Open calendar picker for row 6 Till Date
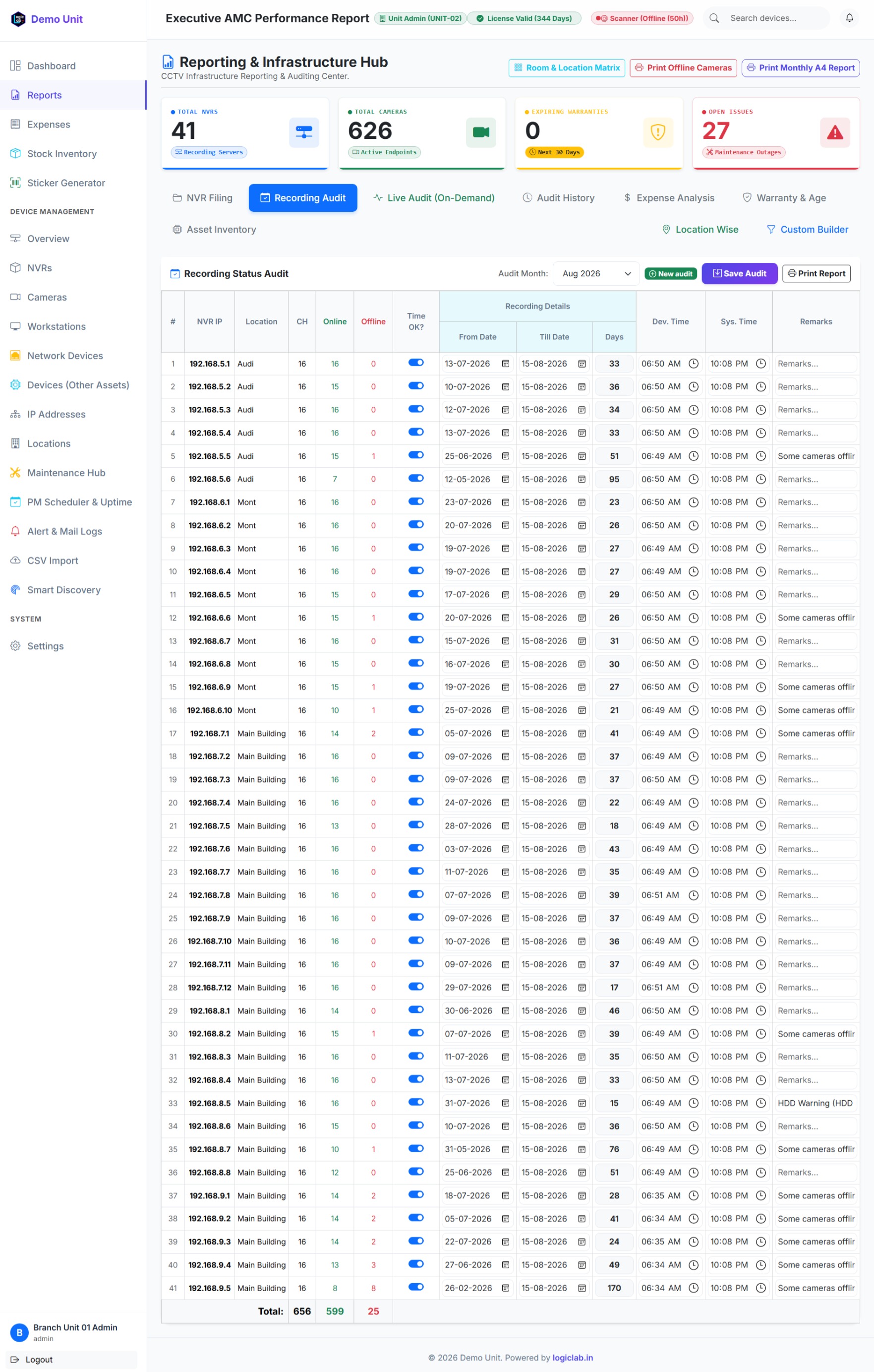Screen dimensions: 874x1372 pos(582,479)
